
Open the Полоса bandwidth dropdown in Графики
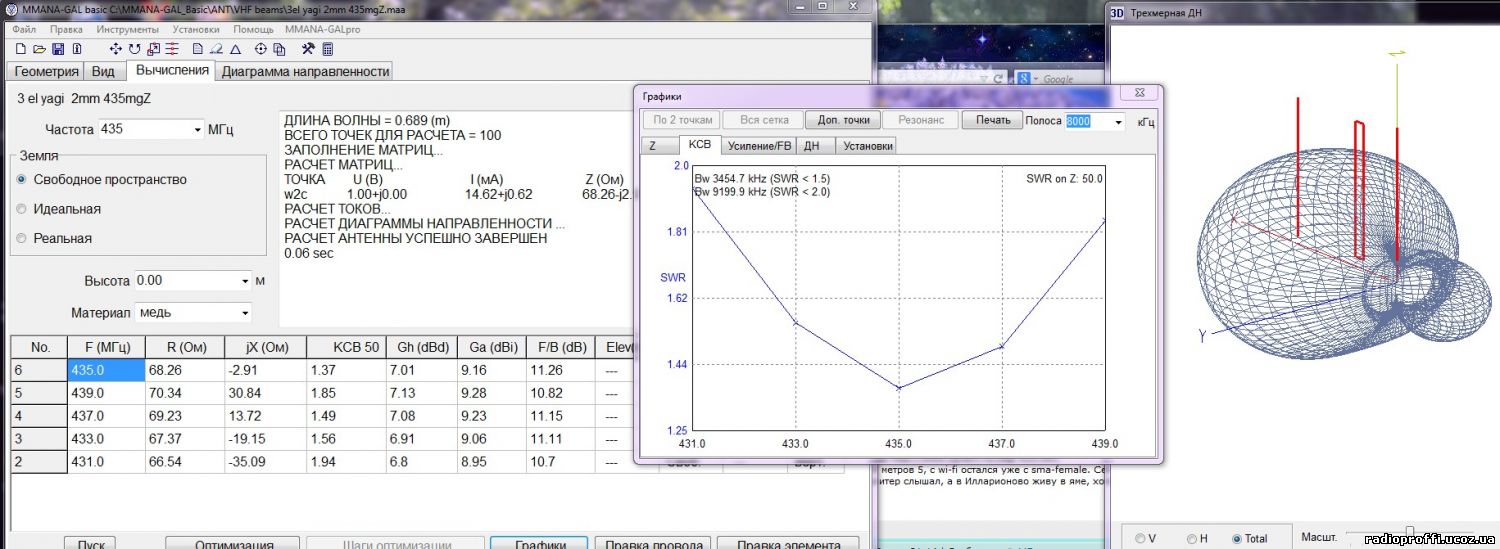pyautogui.click(x=1118, y=121)
